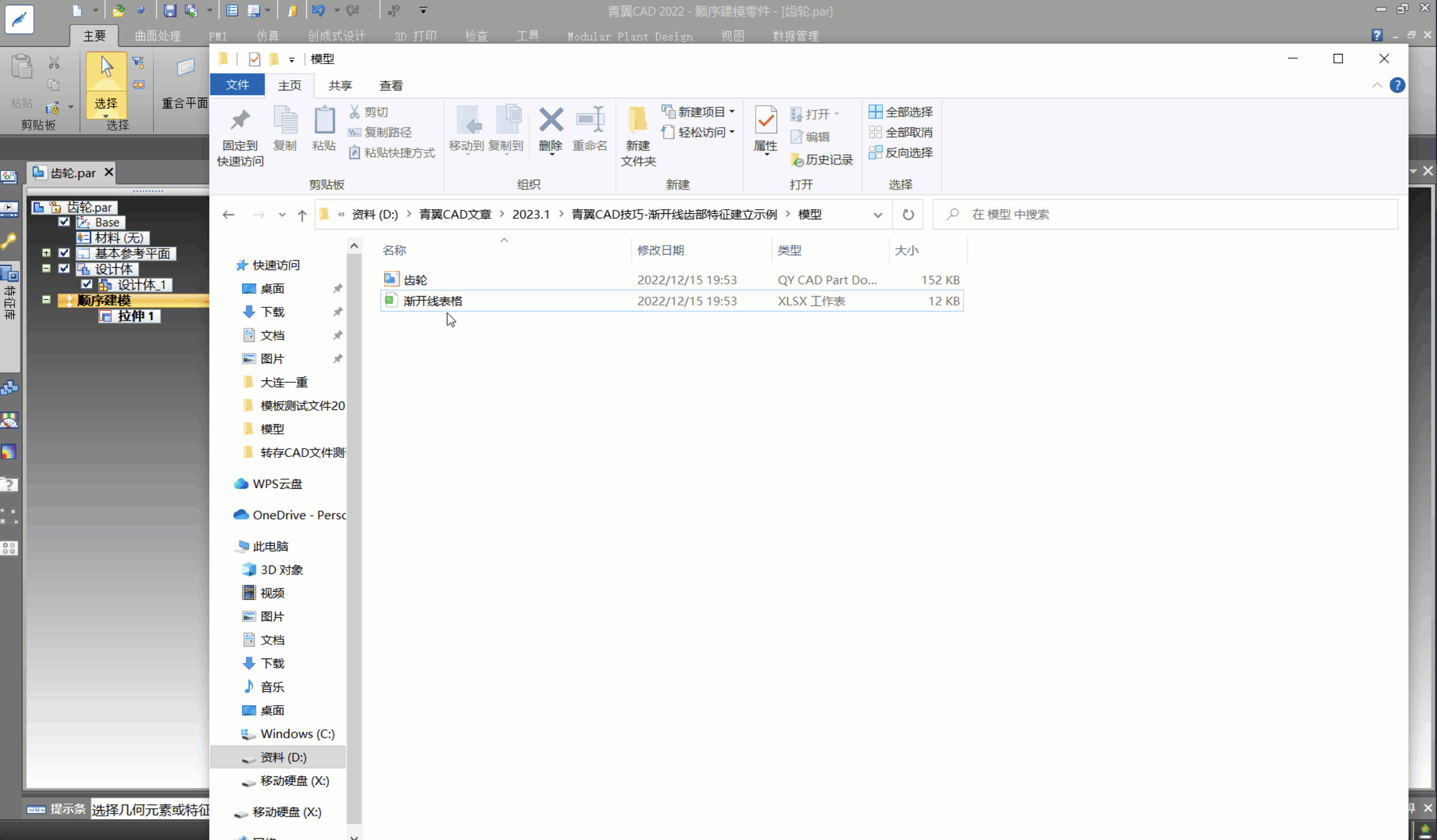The image size is (1437, 840).
Task: Click the CAD application logo button
Action: point(19,19)
